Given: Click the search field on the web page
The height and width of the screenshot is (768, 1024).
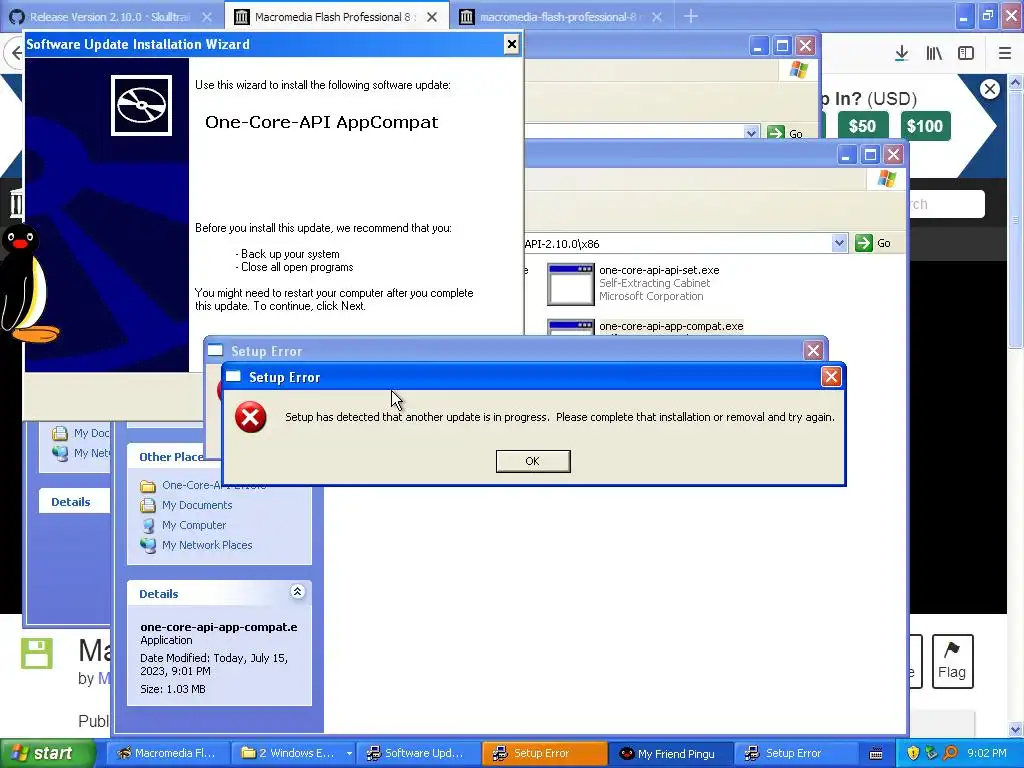Looking at the screenshot, I should (x=947, y=204).
